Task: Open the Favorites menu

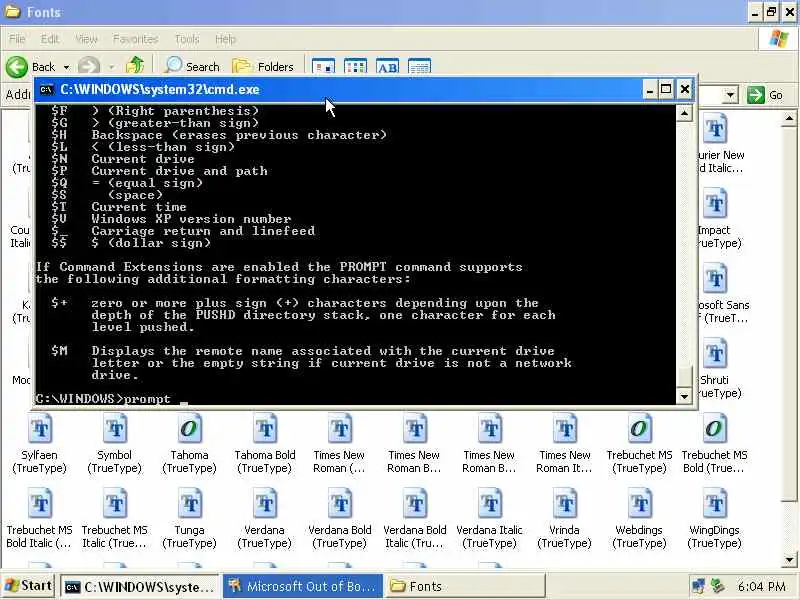Action: click(x=135, y=39)
